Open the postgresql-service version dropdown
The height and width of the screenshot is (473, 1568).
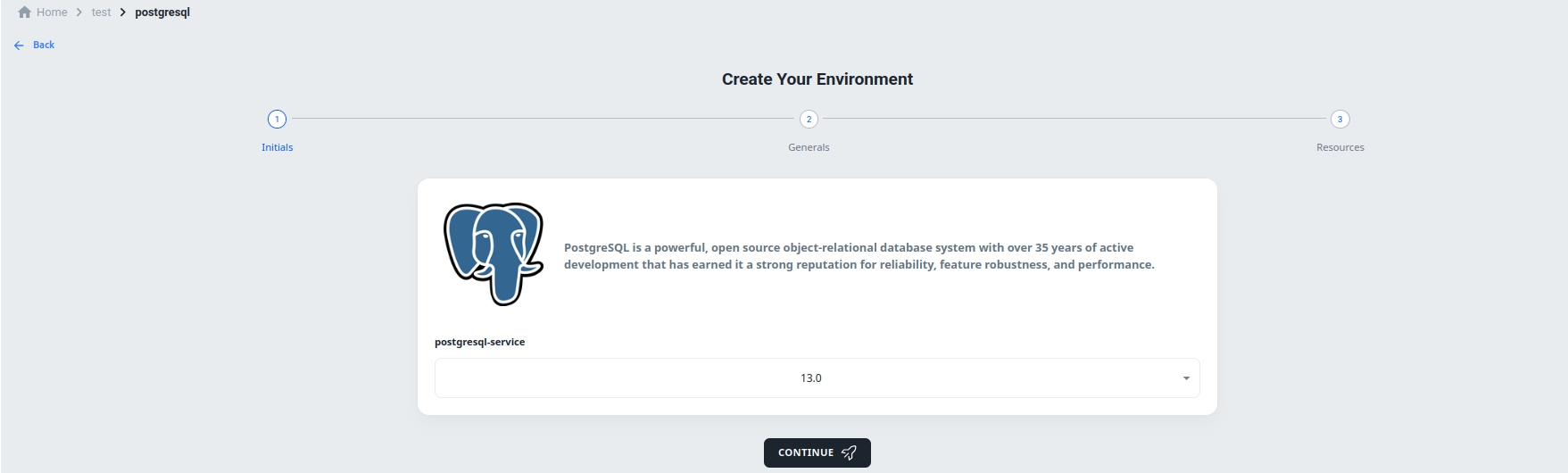coord(817,378)
